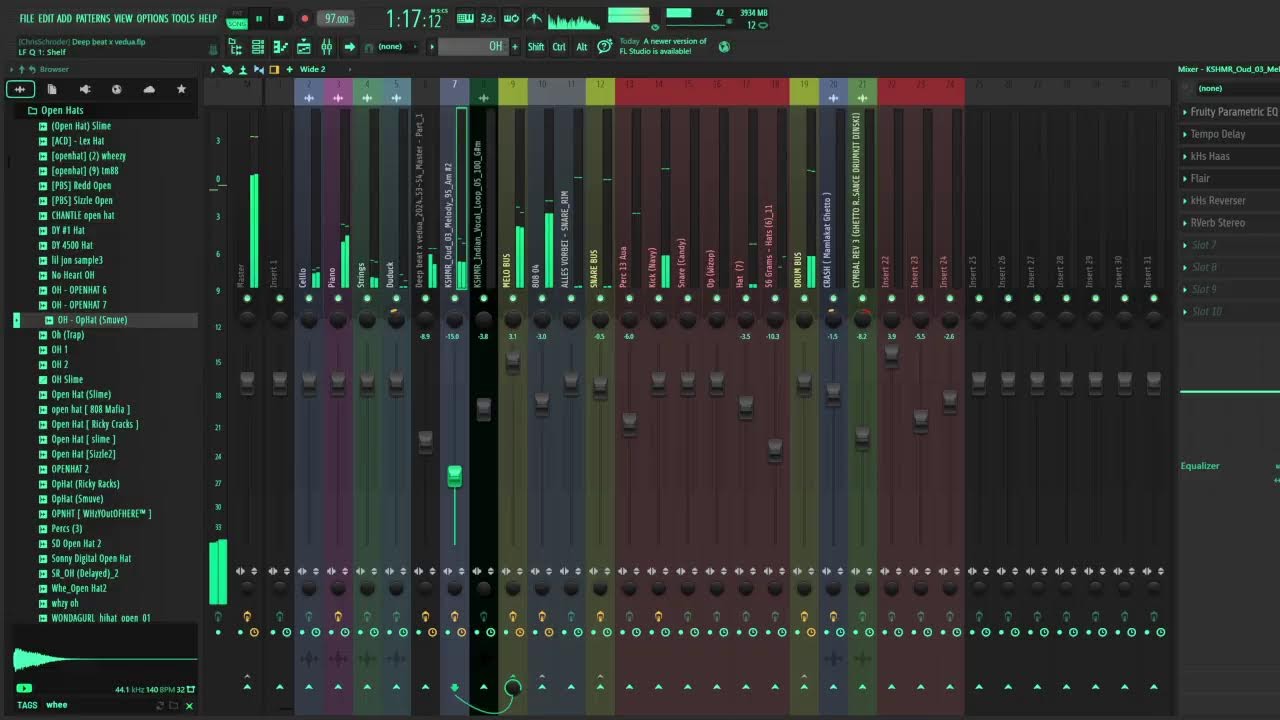Select the cloud tab icon in browser
The height and width of the screenshot is (720, 1280).
[x=149, y=89]
